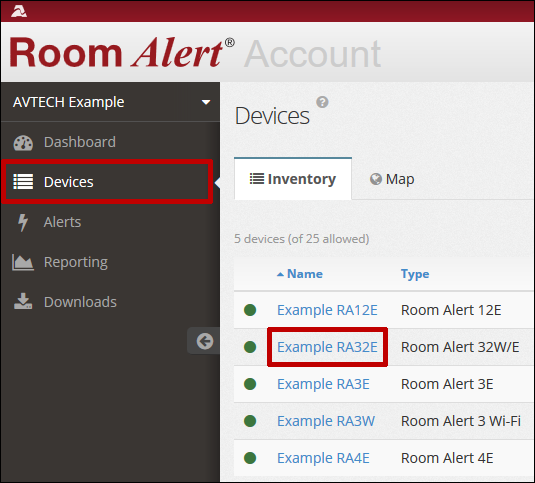Open the Example RA4E device link

[323, 458]
